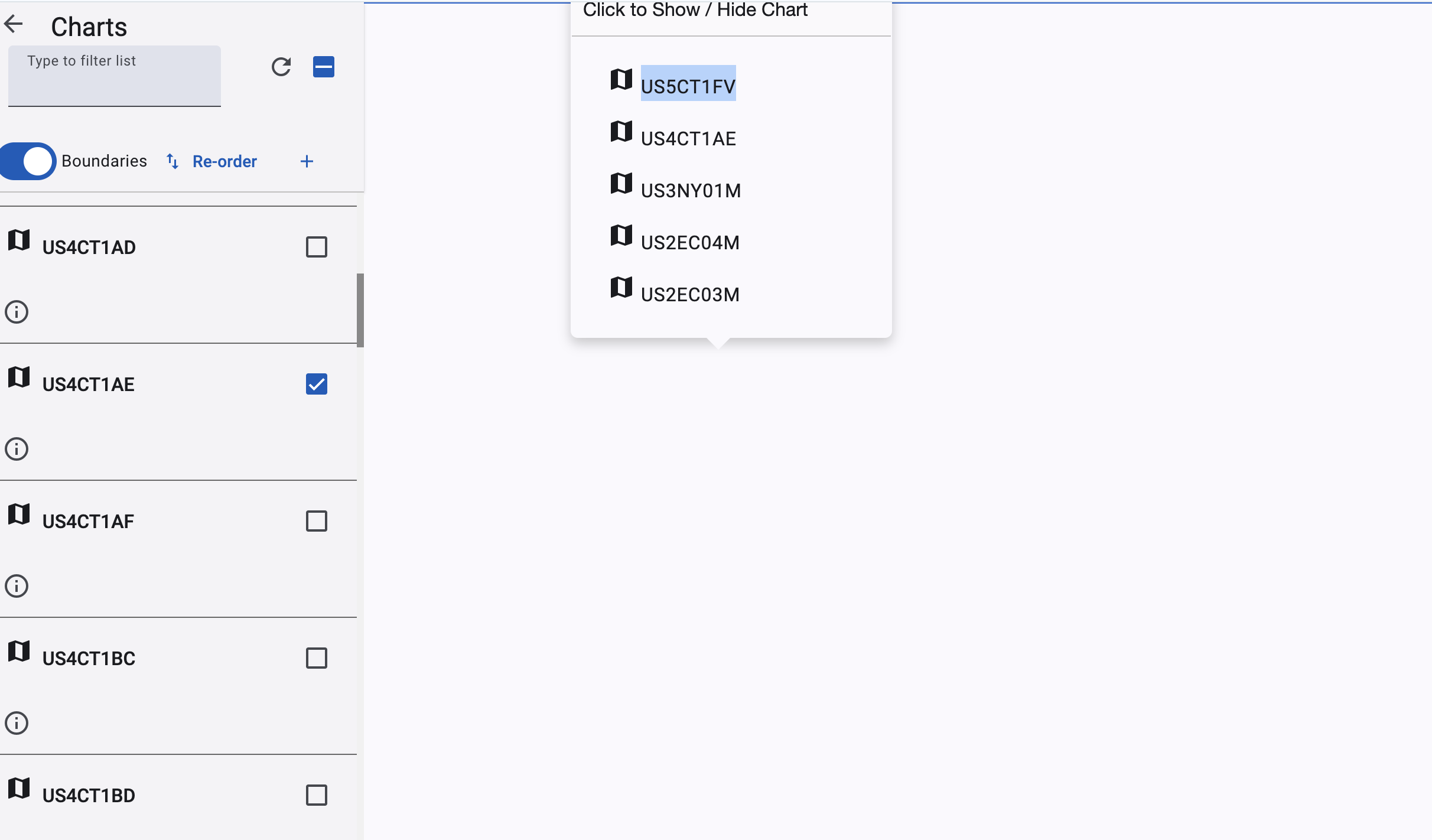Uncheck the US4CT1AE chart checkbox

[x=317, y=384]
